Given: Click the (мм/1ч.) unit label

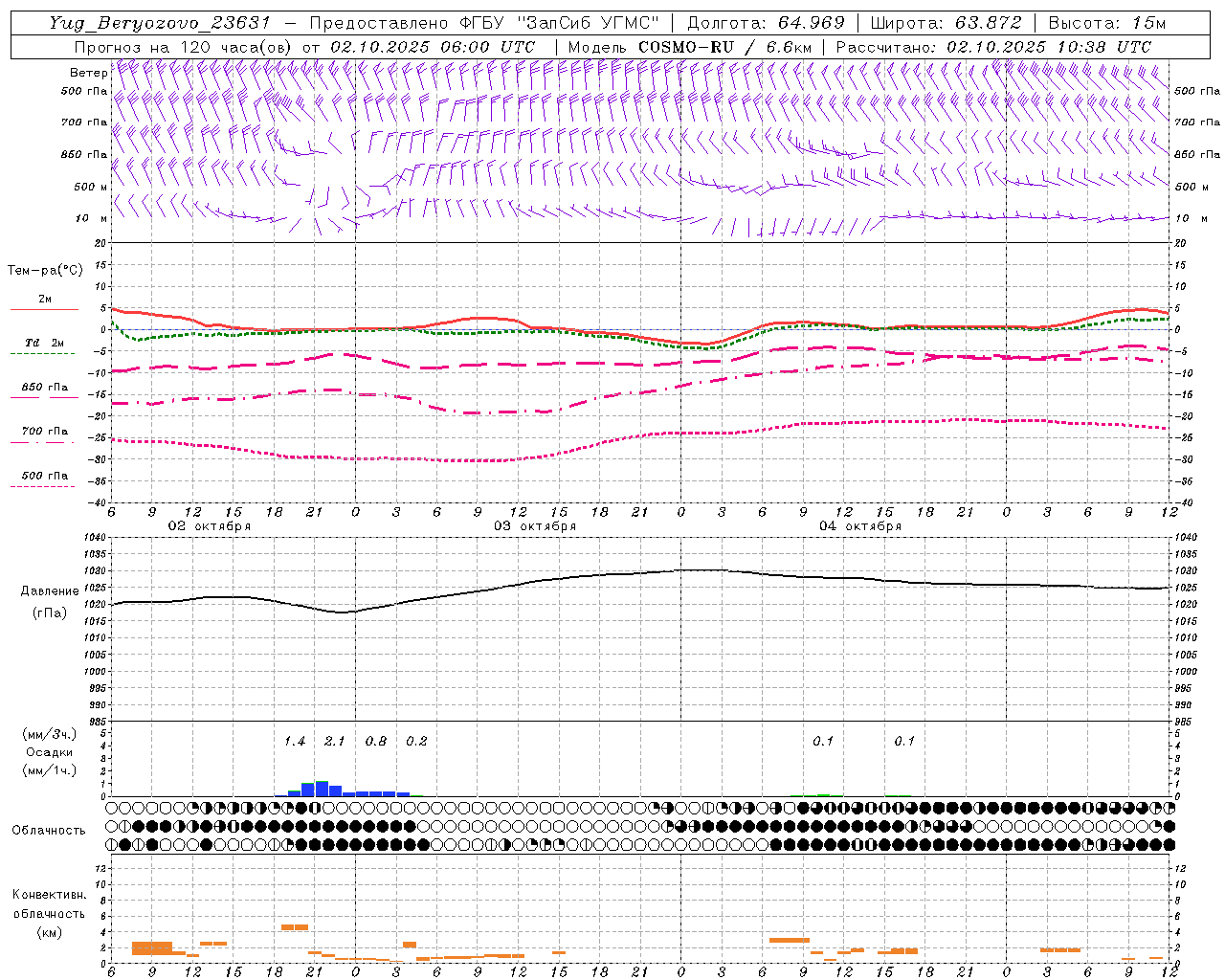Looking at the screenshot, I should tap(49, 770).
